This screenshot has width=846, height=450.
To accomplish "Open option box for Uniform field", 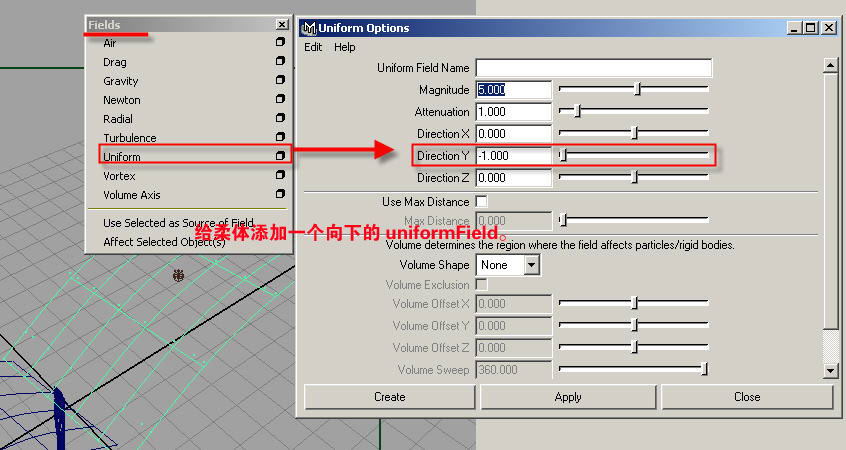I will pos(280,155).
